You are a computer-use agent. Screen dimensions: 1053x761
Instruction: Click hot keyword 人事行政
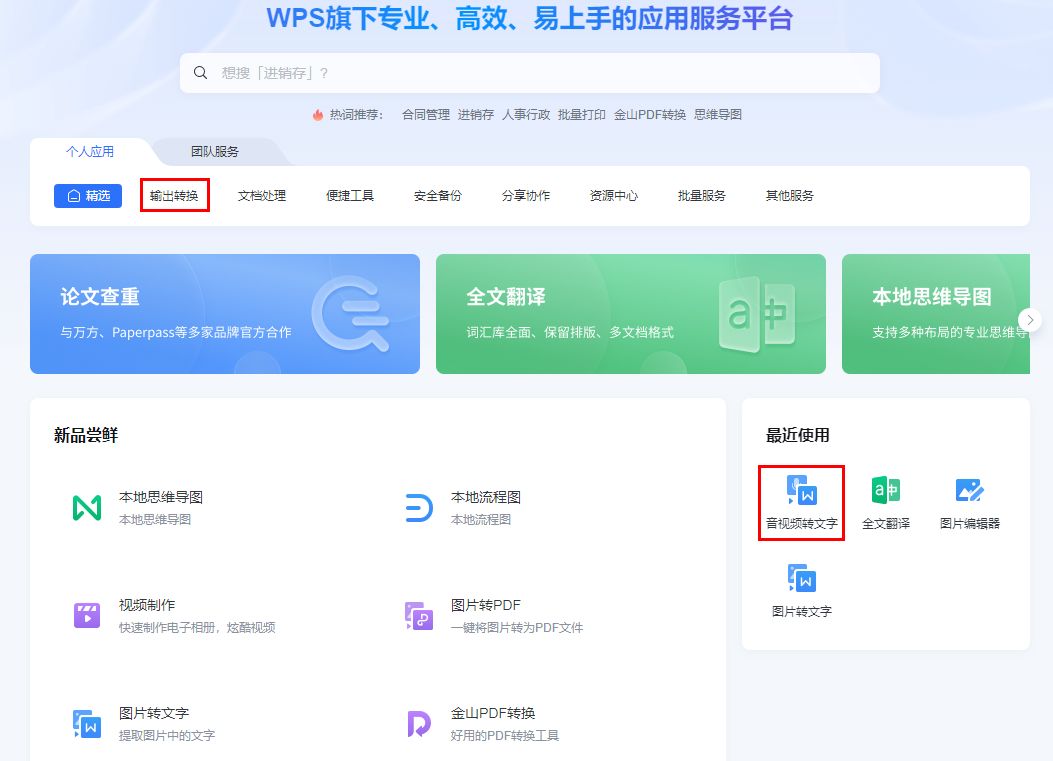pyautogui.click(x=526, y=115)
